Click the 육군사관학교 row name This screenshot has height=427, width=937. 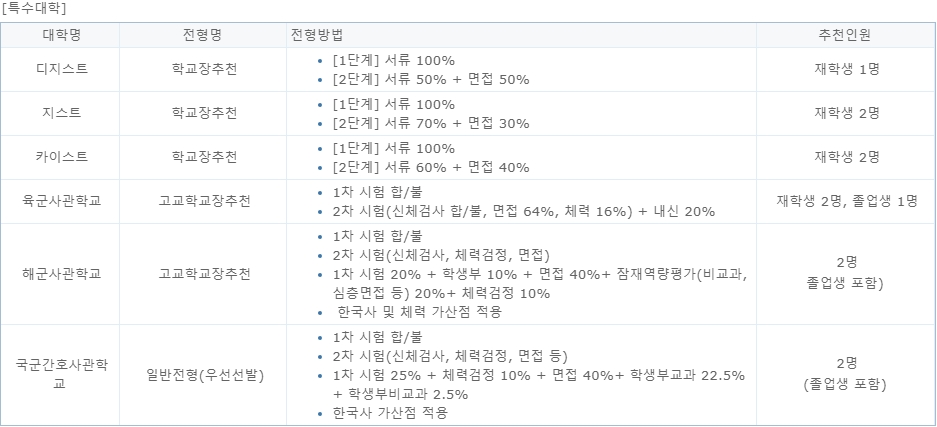coord(62,201)
